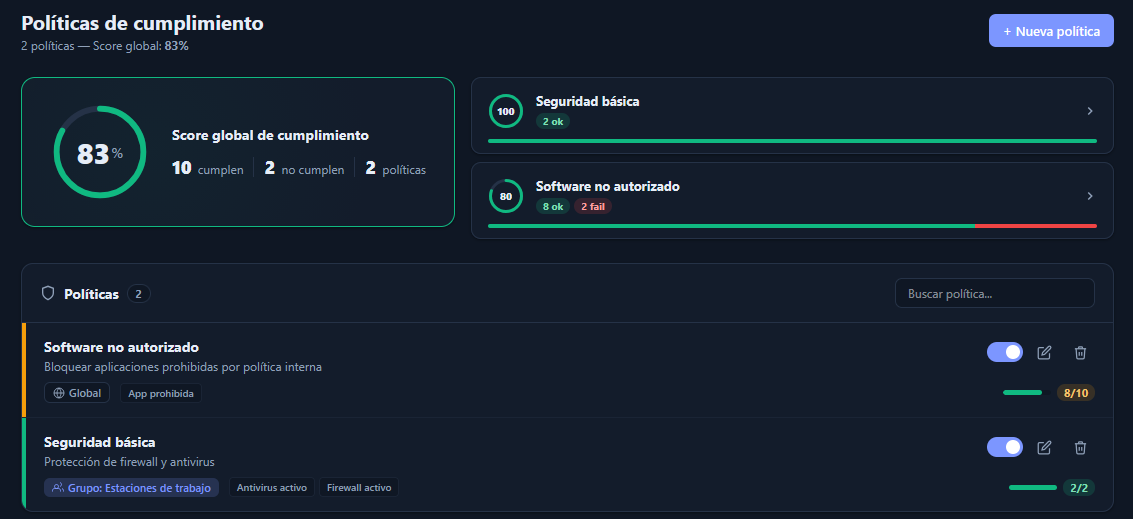This screenshot has width=1133, height=519.
Task: Disable the Software no autorizado policy toggle
Action: (x=1004, y=352)
